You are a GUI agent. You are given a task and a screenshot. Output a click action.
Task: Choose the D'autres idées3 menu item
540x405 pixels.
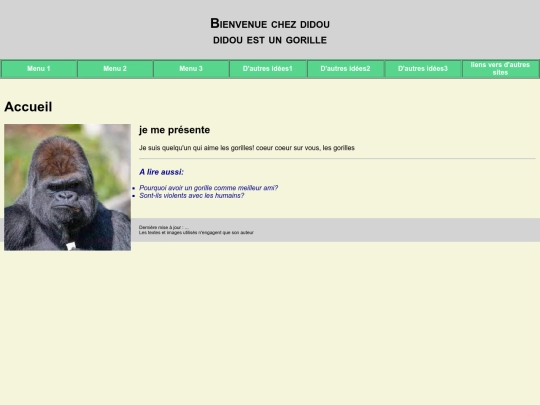point(423,69)
